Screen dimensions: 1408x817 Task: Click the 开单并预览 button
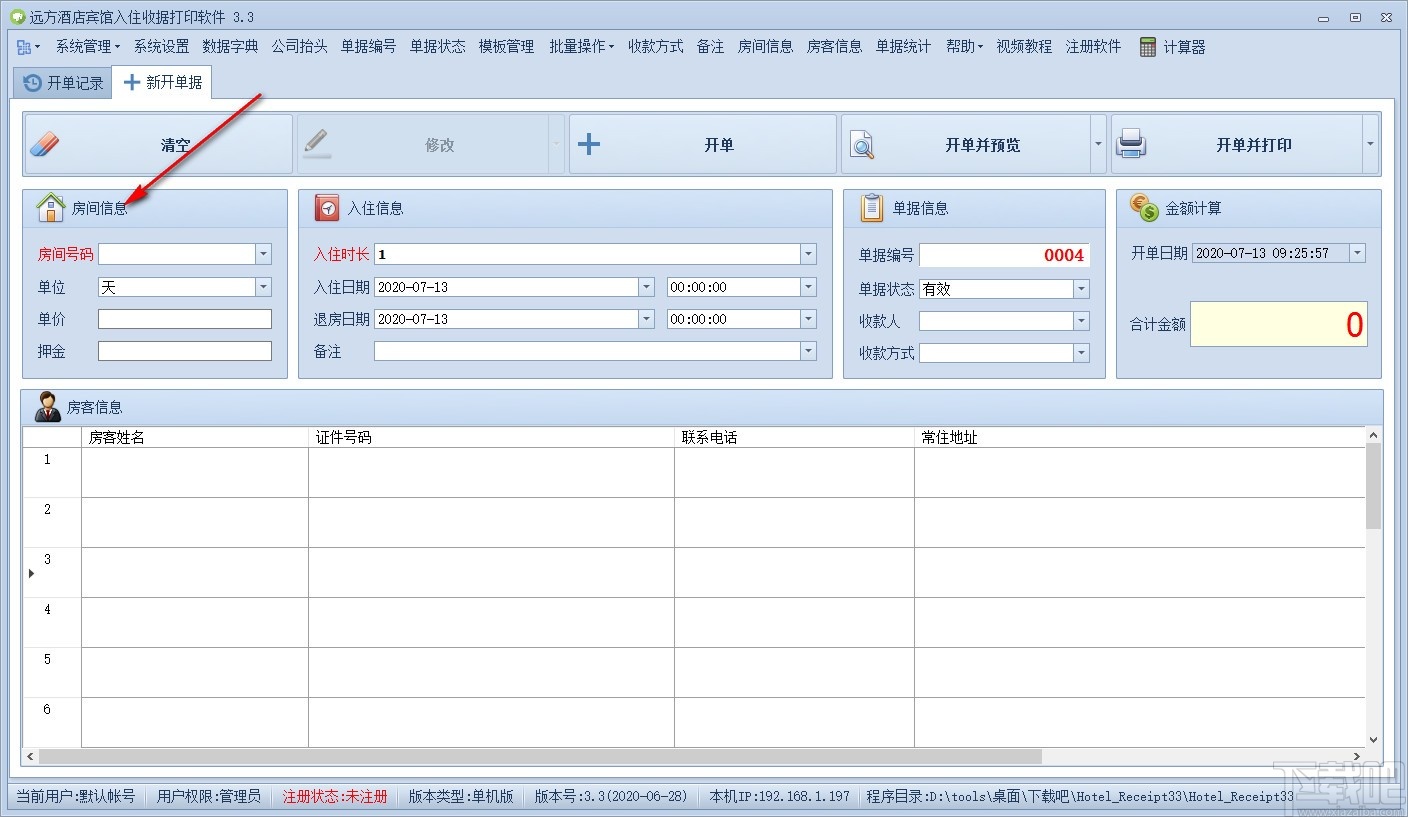point(966,145)
